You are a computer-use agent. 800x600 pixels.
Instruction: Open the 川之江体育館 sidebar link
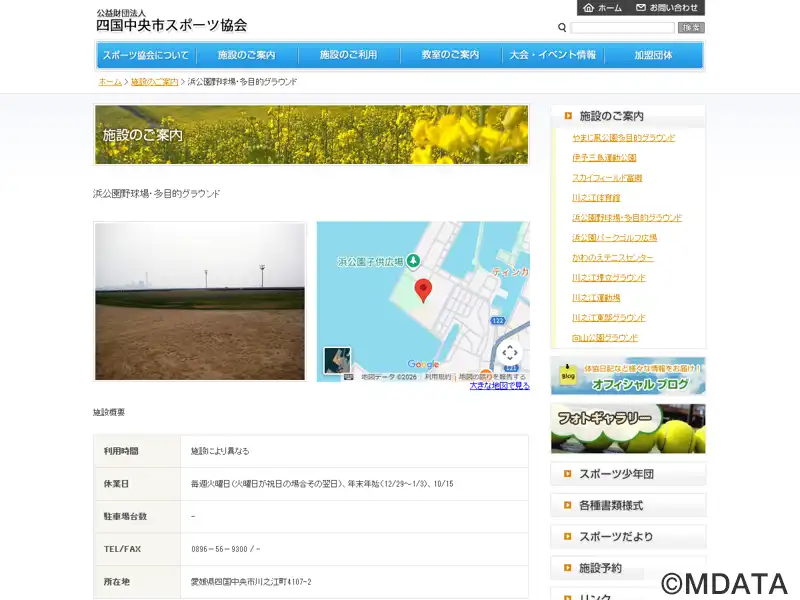pos(596,198)
